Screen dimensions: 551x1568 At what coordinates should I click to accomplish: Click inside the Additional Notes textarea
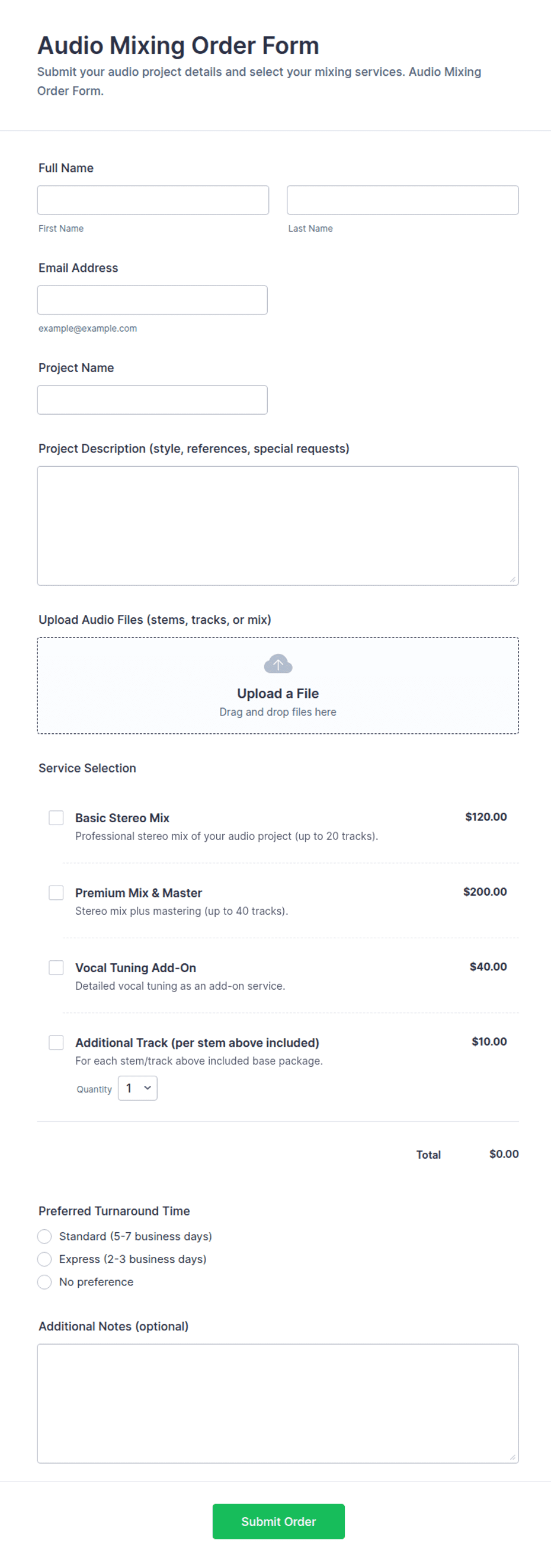pyautogui.click(x=278, y=1404)
